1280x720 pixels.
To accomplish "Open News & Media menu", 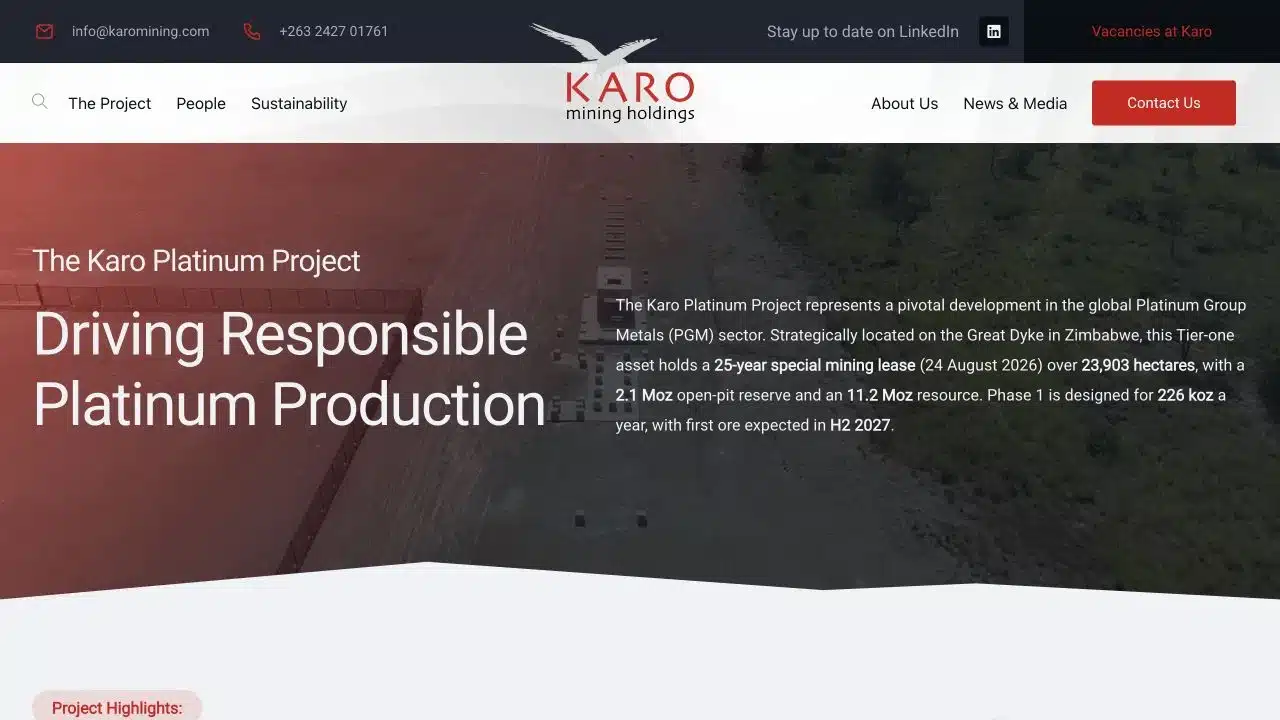I will pos(1015,103).
